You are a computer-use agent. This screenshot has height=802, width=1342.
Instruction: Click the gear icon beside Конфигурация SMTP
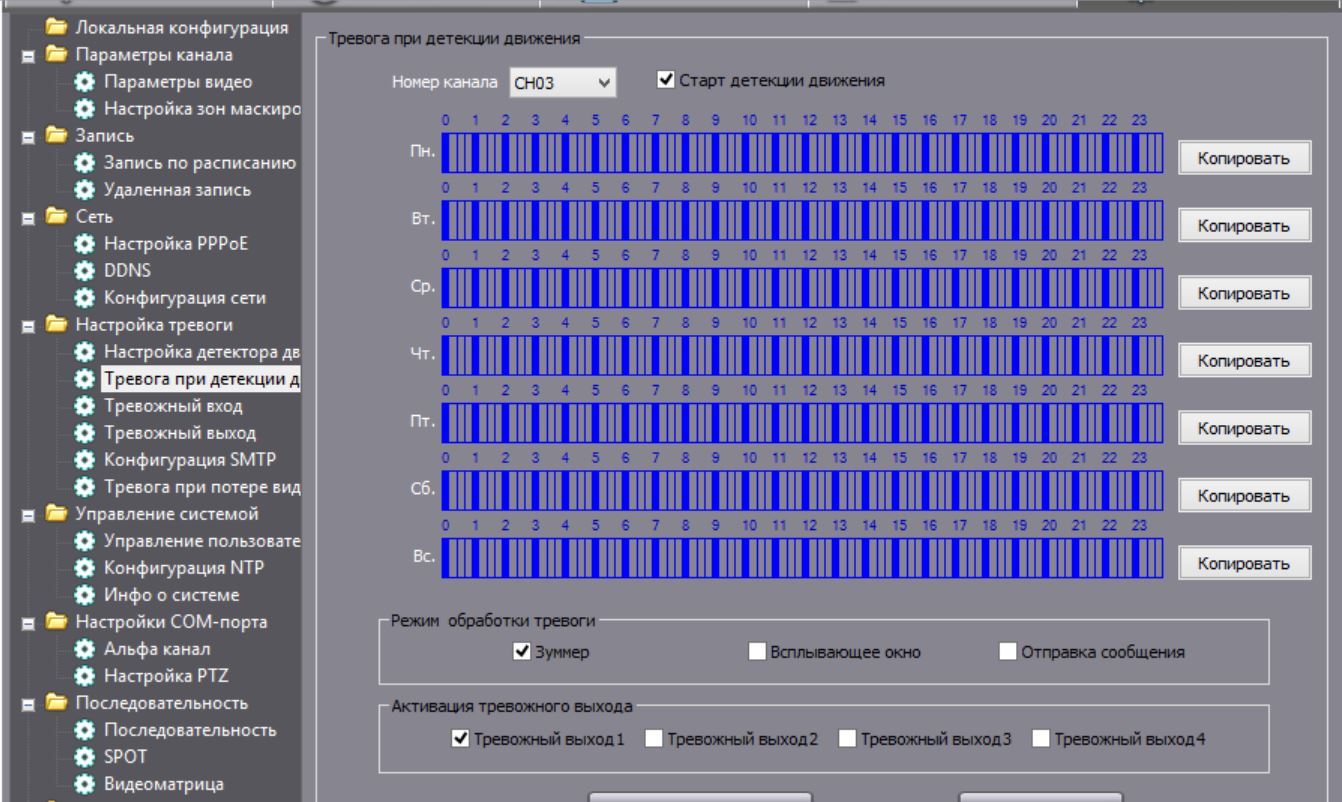coord(87,460)
